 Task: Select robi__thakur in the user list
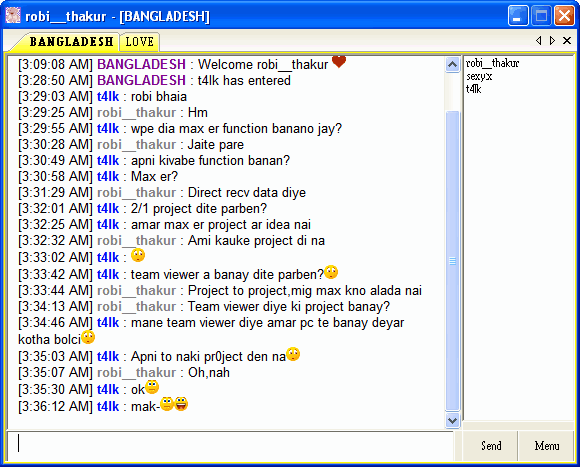[492, 63]
